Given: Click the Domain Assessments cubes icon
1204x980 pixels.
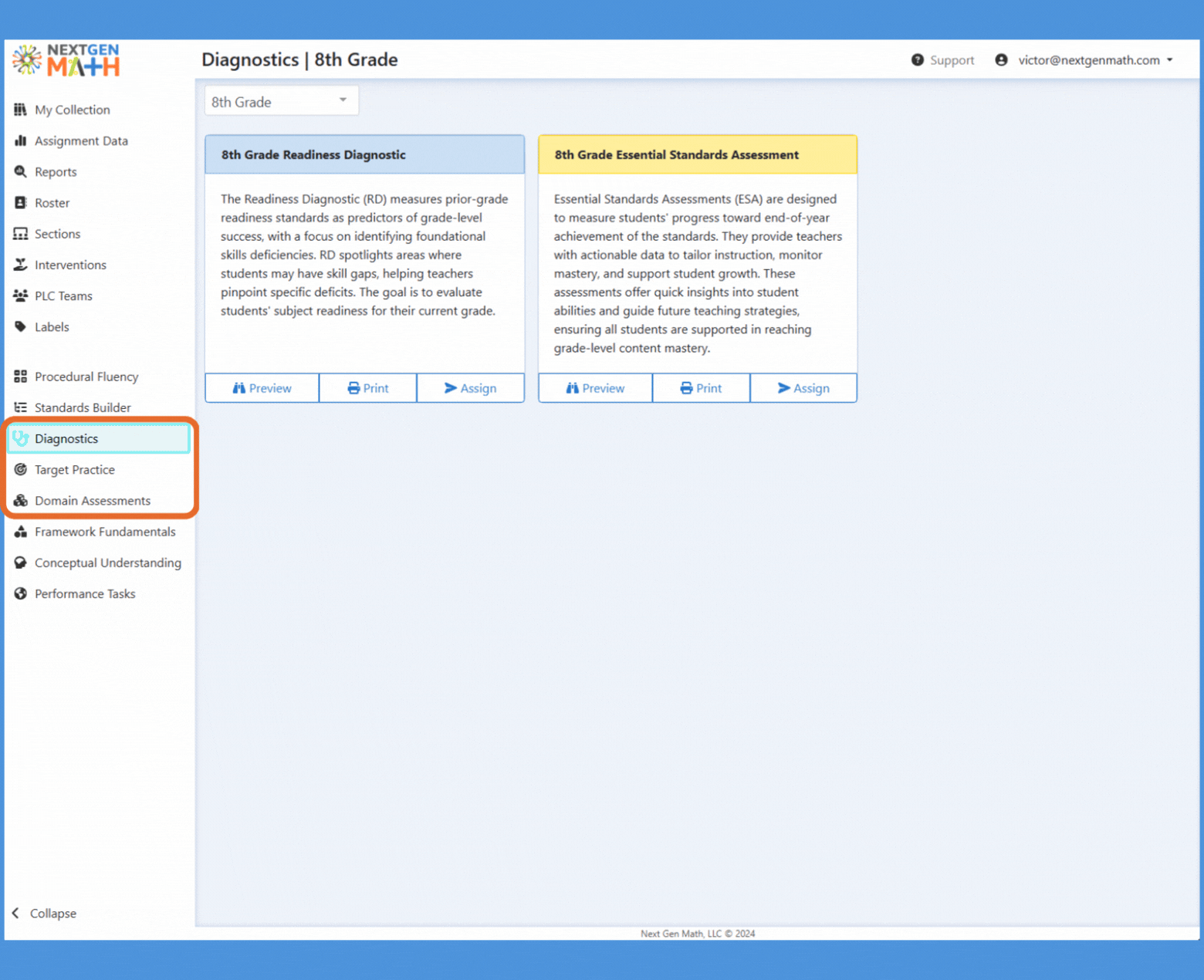Looking at the screenshot, I should coord(21,500).
